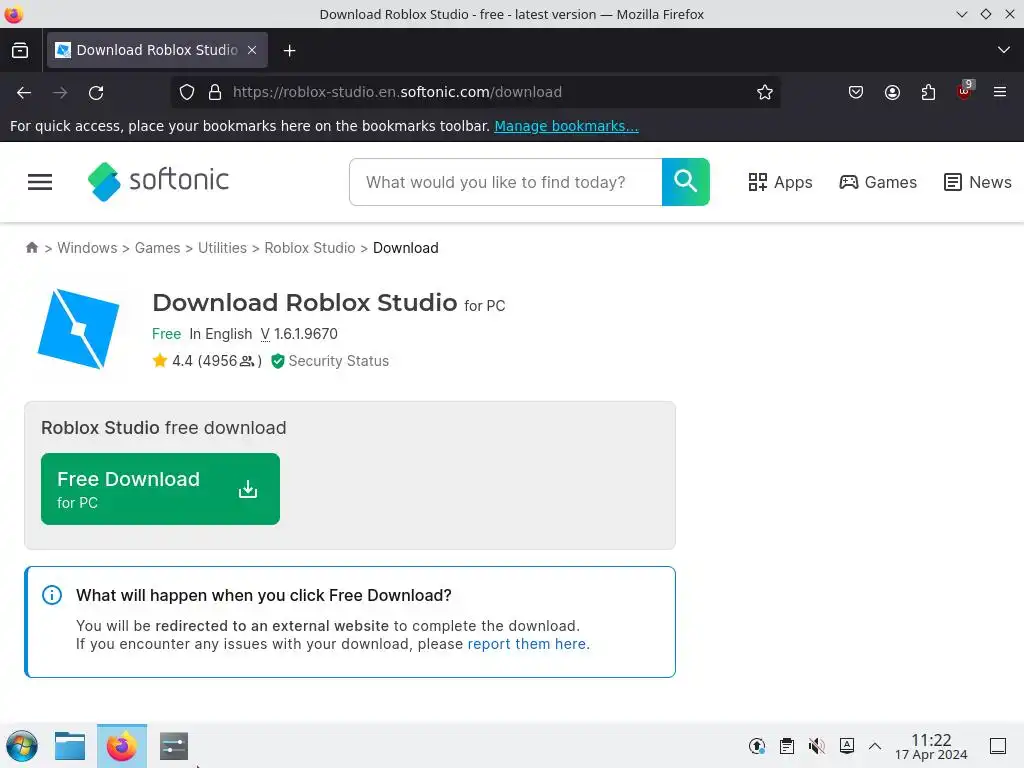The width and height of the screenshot is (1024, 768).
Task: Click info icon in notice box
Action: pyautogui.click(x=52, y=595)
